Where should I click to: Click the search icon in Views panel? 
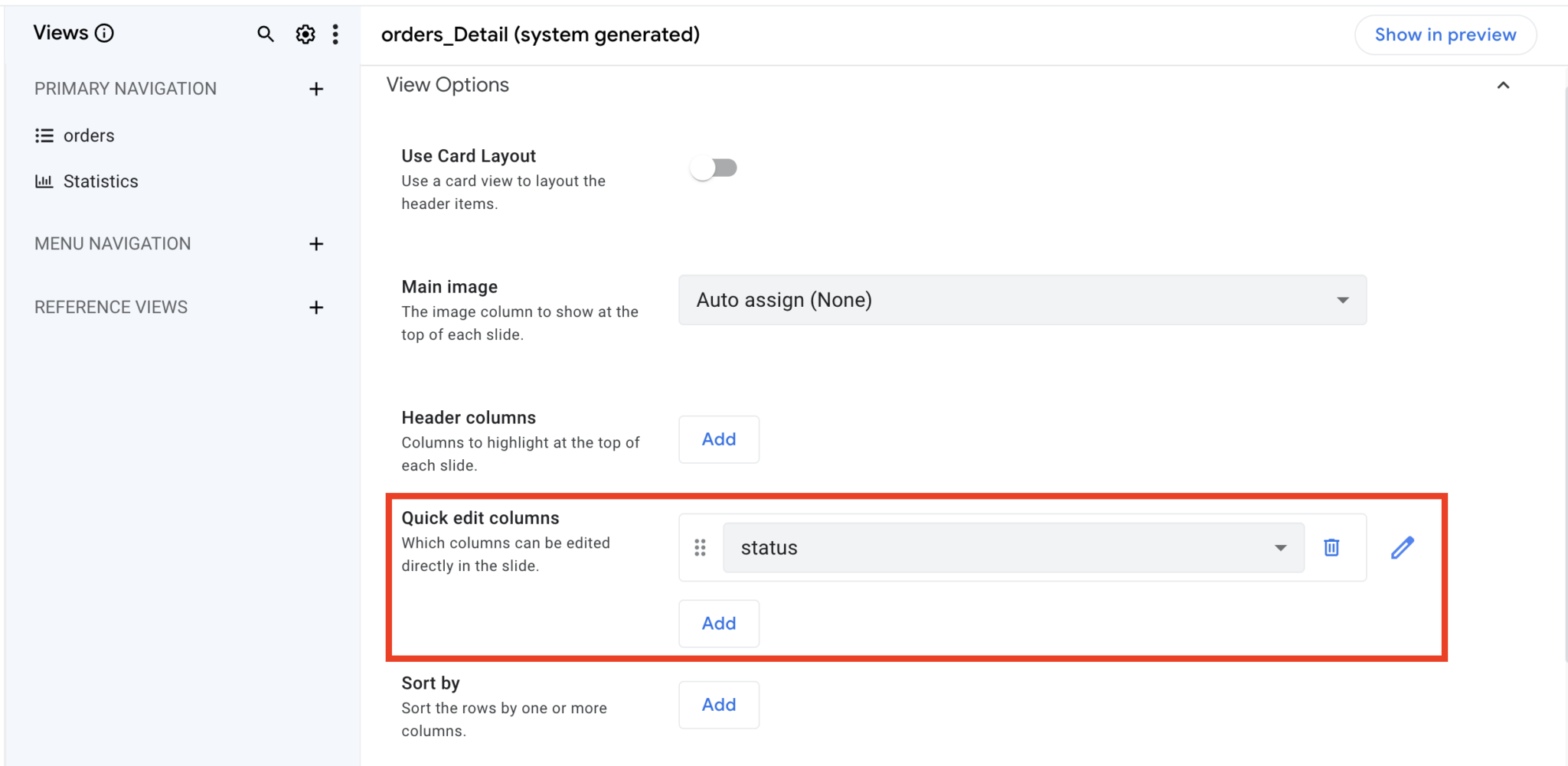tap(265, 34)
